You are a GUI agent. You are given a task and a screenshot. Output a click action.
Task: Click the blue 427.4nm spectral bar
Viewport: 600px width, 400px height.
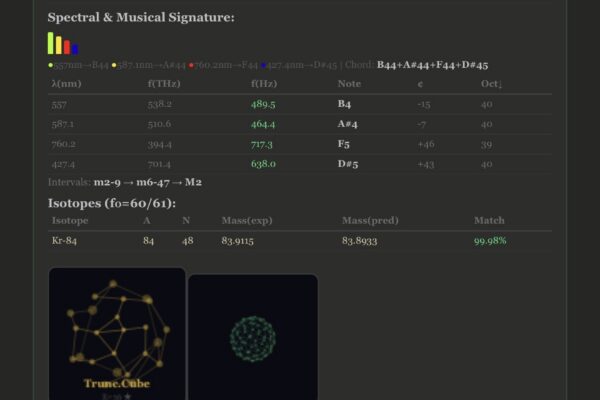75,49
